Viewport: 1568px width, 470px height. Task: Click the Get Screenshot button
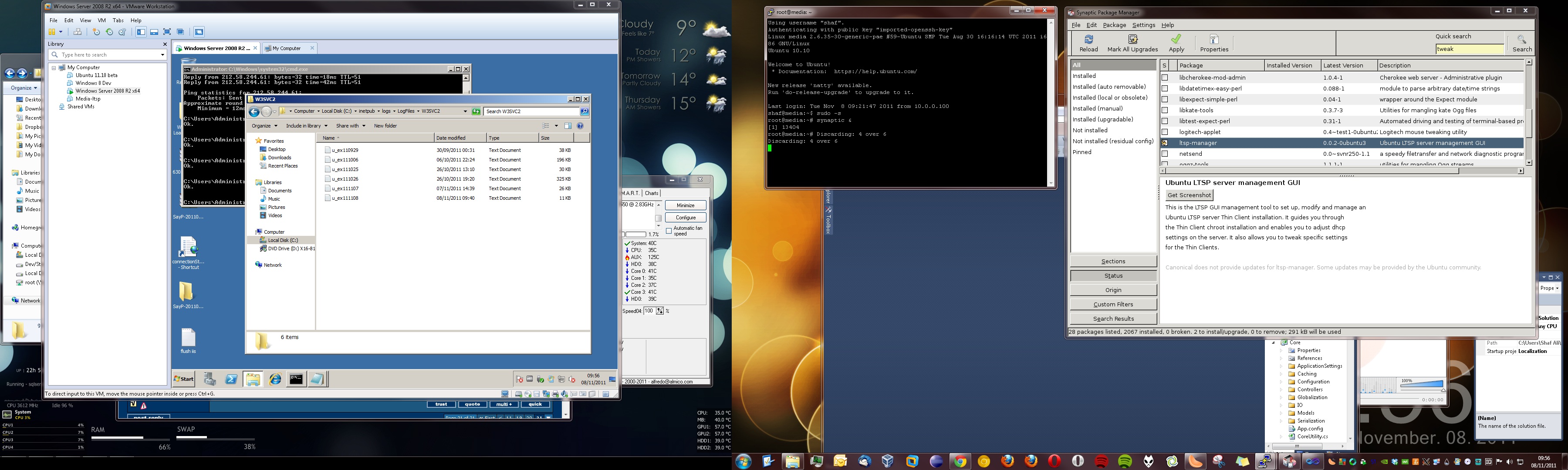[1189, 195]
